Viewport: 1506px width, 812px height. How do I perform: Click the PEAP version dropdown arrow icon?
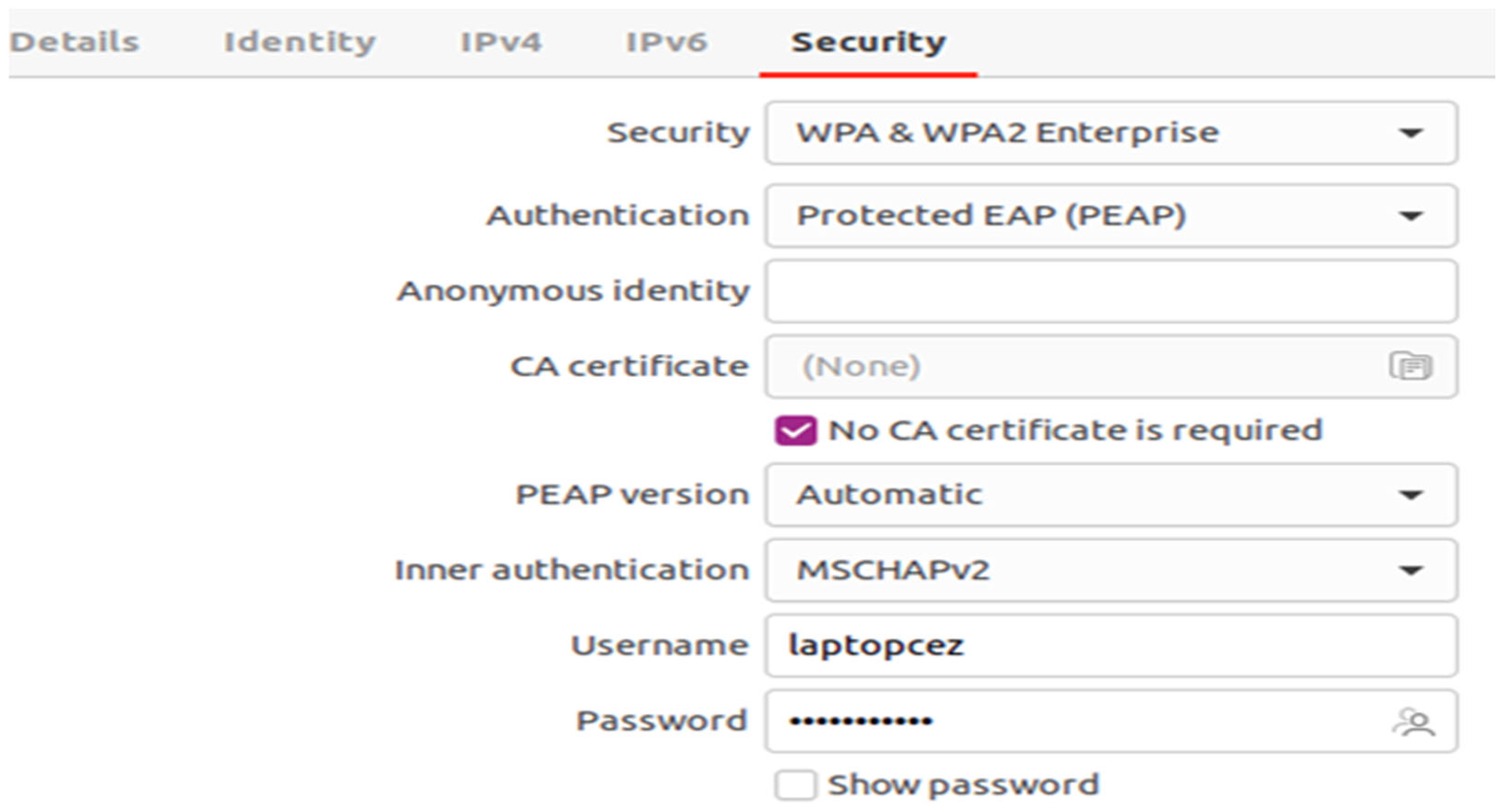pyautogui.click(x=1411, y=495)
